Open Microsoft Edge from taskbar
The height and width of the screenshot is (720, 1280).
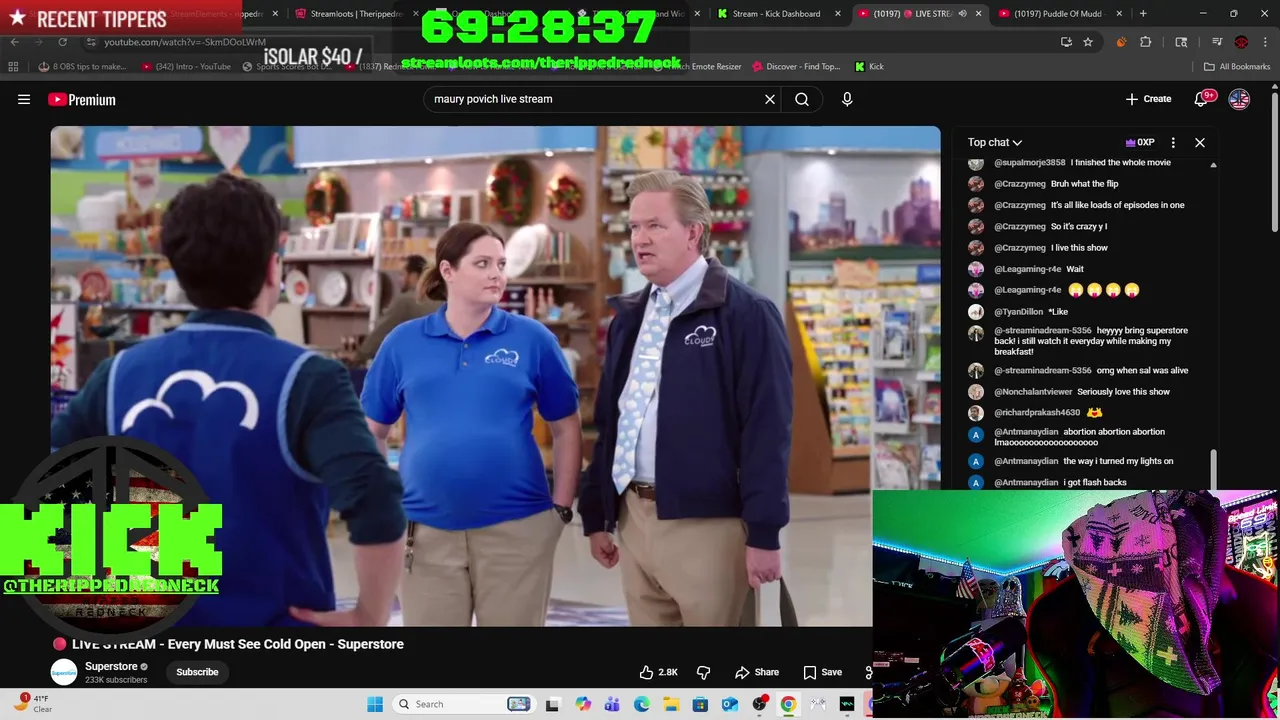click(x=642, y=704)
